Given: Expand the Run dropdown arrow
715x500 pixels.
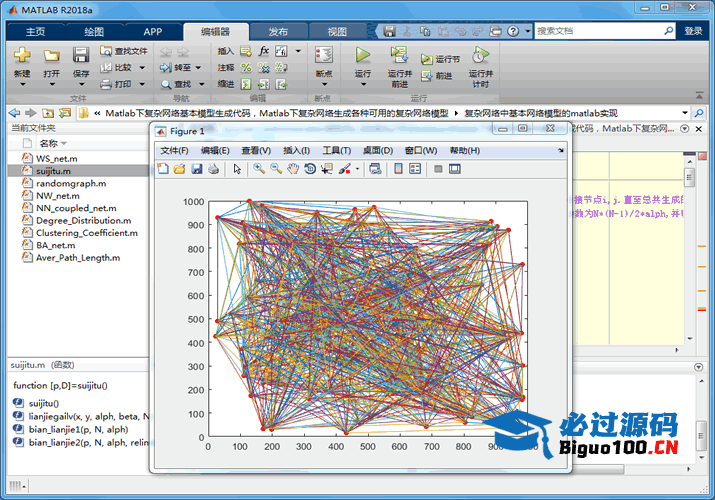Looking at the screenshot, I should 363,84.
